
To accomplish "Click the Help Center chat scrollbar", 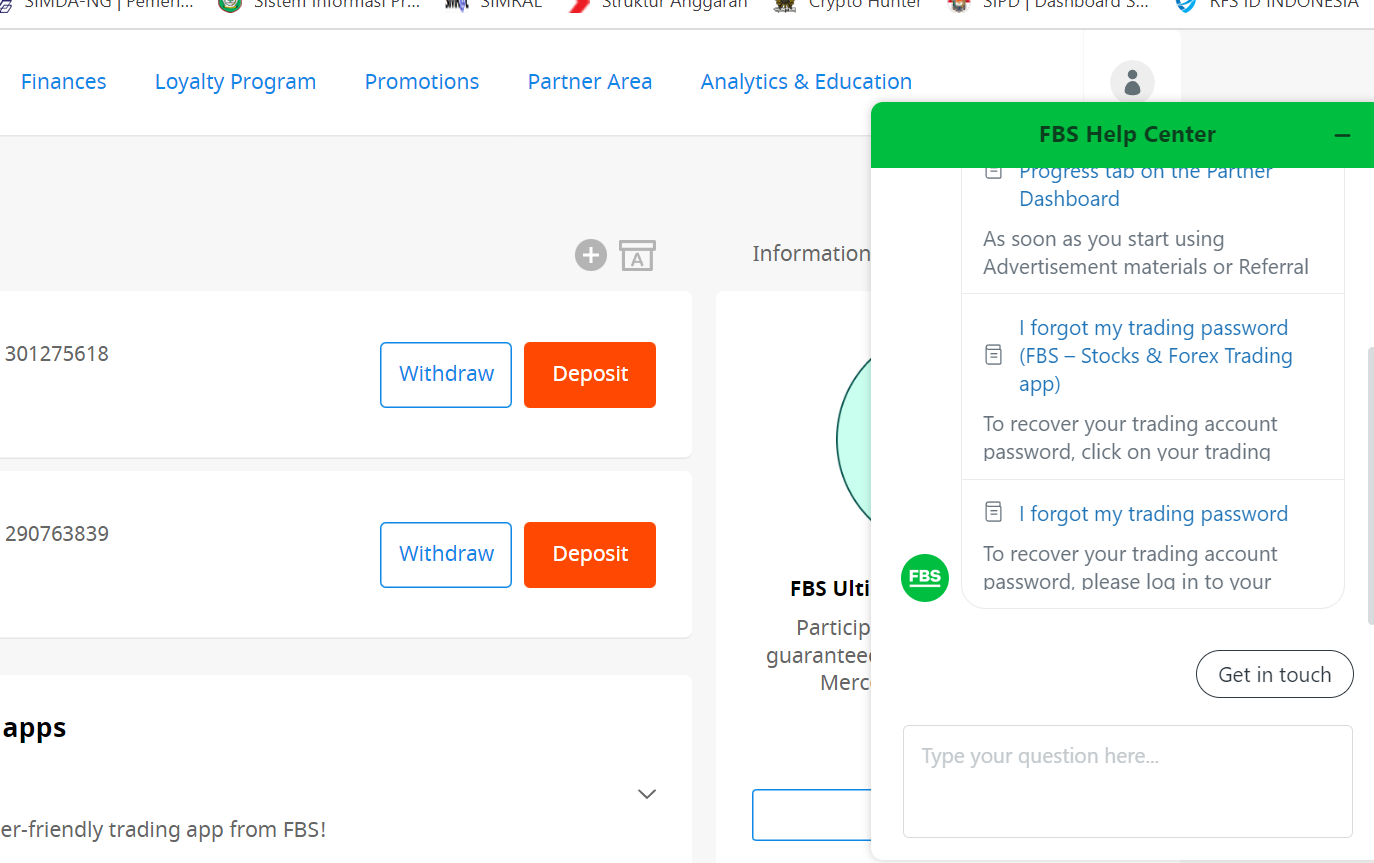I will click(1370, 486).
